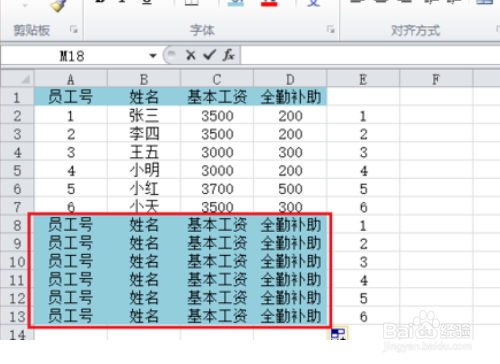The width and height of the screenshot is (500, 364).
Task: Click 姓名 cell in row 12
Action: [x=144, y=298]
